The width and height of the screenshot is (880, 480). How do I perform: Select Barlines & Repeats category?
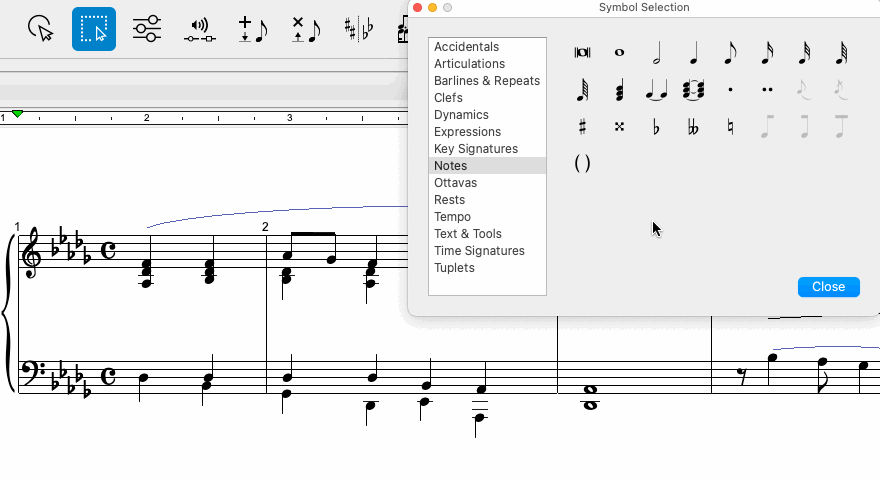pos(487,80)
